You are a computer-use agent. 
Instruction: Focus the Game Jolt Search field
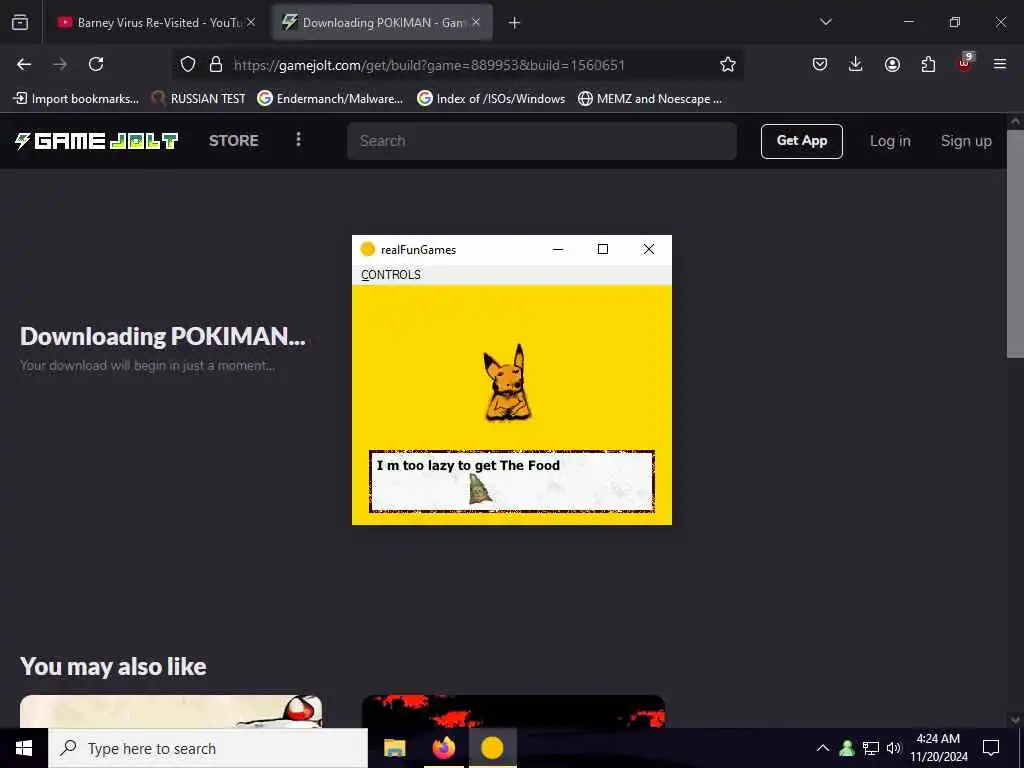coord(542,141)
